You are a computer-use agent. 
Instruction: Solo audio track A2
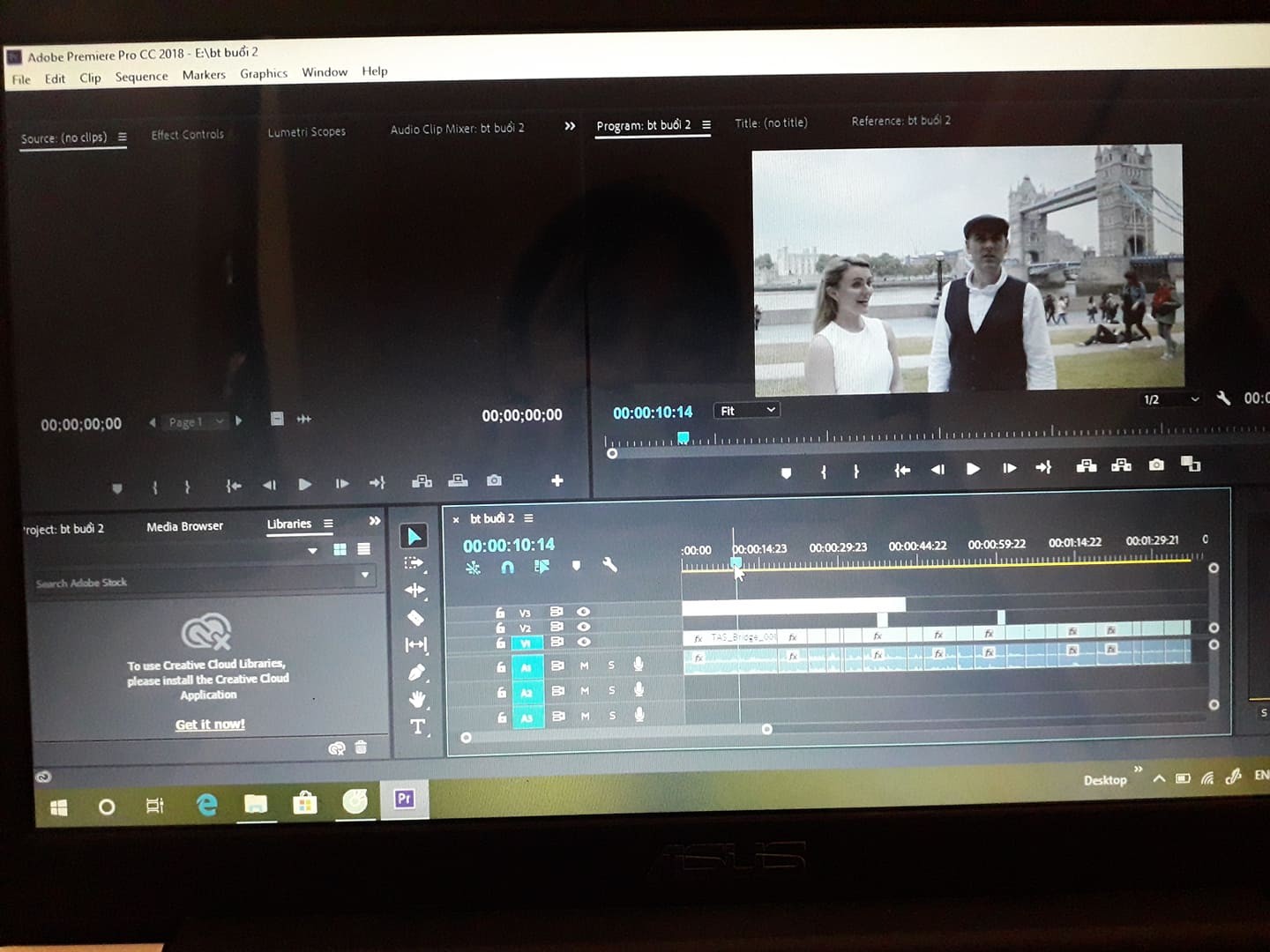611,690
